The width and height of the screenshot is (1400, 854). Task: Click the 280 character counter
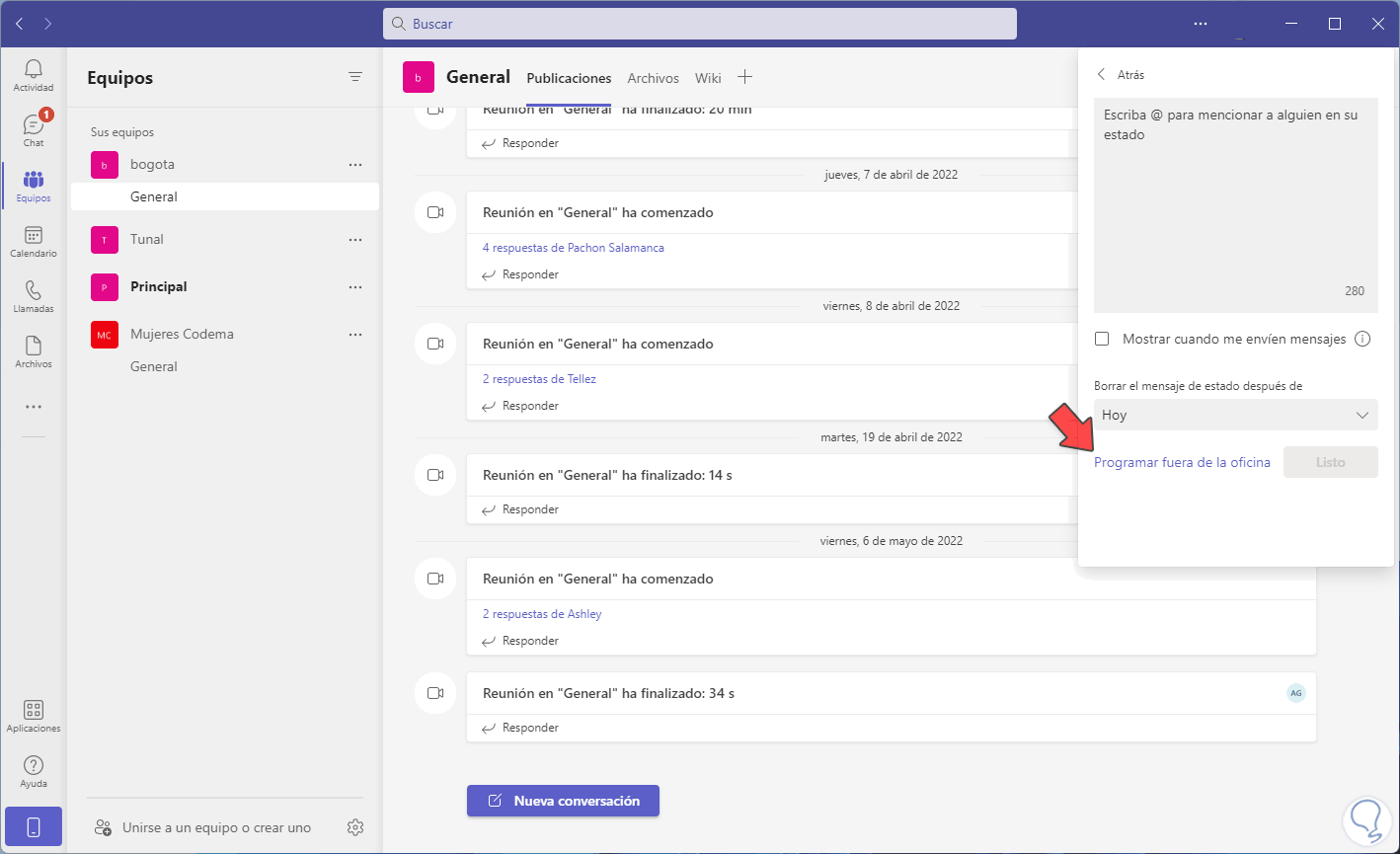(1355, 291)
